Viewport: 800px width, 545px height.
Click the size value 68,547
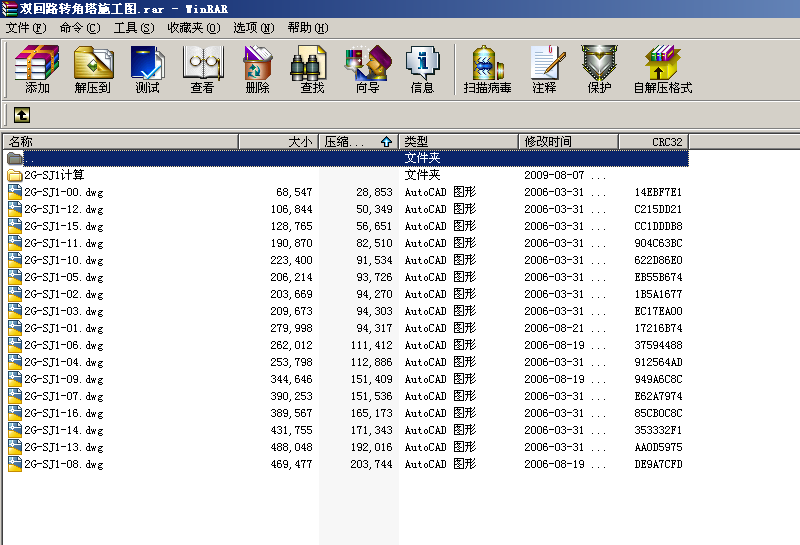pos(294,192)
